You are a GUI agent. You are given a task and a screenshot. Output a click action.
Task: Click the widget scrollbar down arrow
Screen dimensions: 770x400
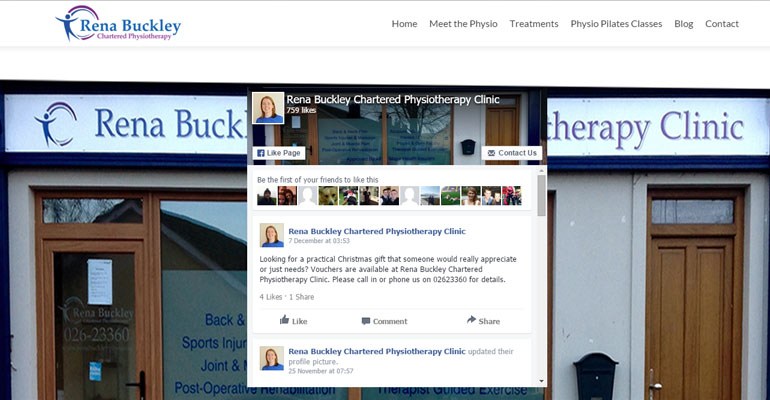coord(541,381)
